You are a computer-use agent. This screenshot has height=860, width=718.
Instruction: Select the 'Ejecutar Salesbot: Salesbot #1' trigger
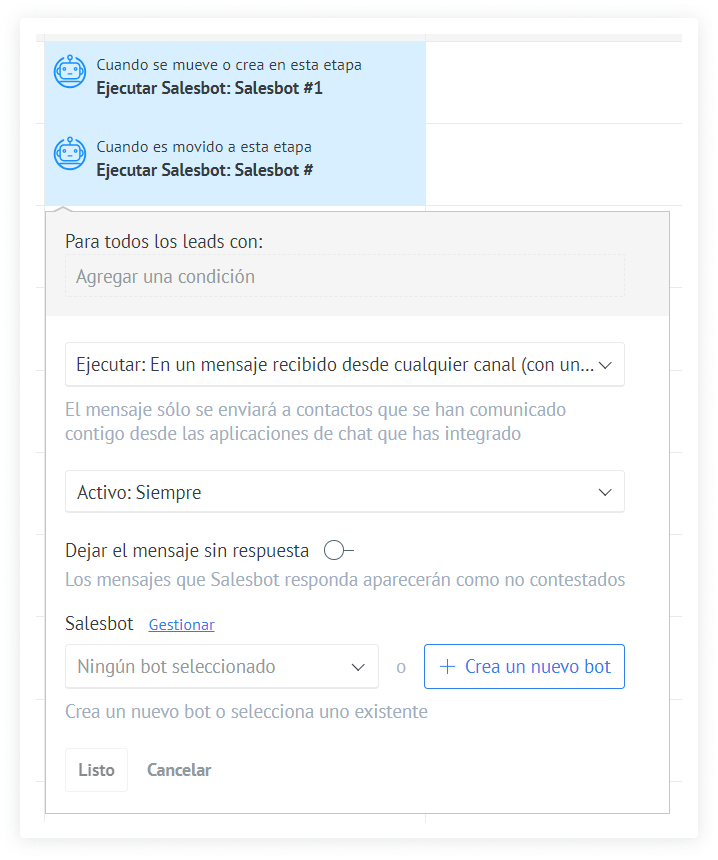click(210, 88)
